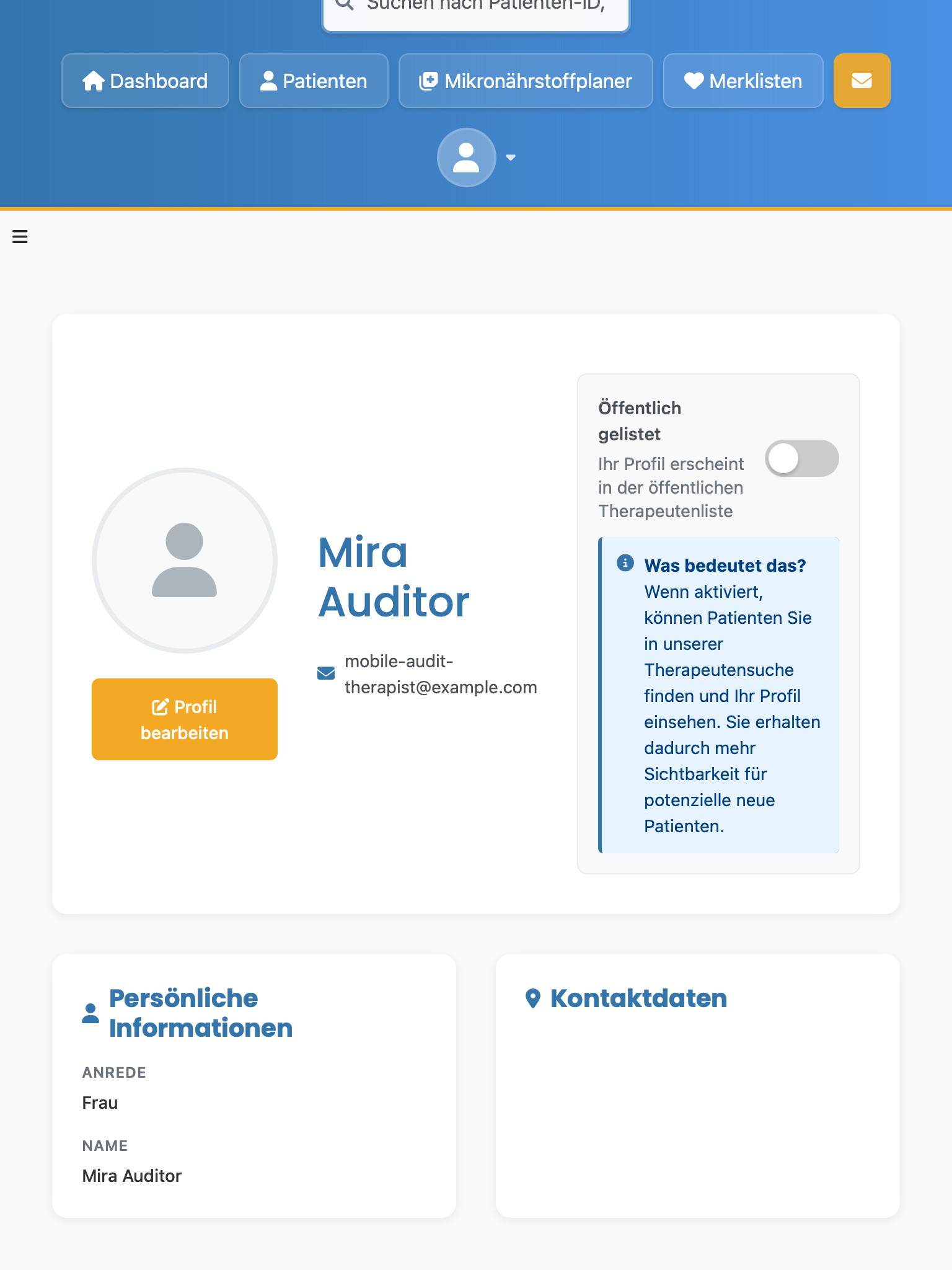The width and height of the screenshot is (952, 1270).
Task: Click the user avatar in header
Action: (x=466, y=158)
